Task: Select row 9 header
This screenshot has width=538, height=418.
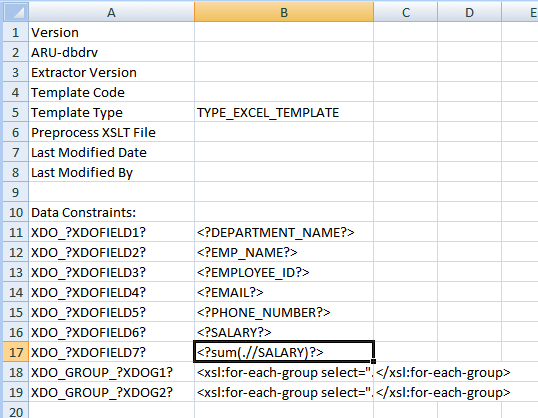Action: [16, 192]
